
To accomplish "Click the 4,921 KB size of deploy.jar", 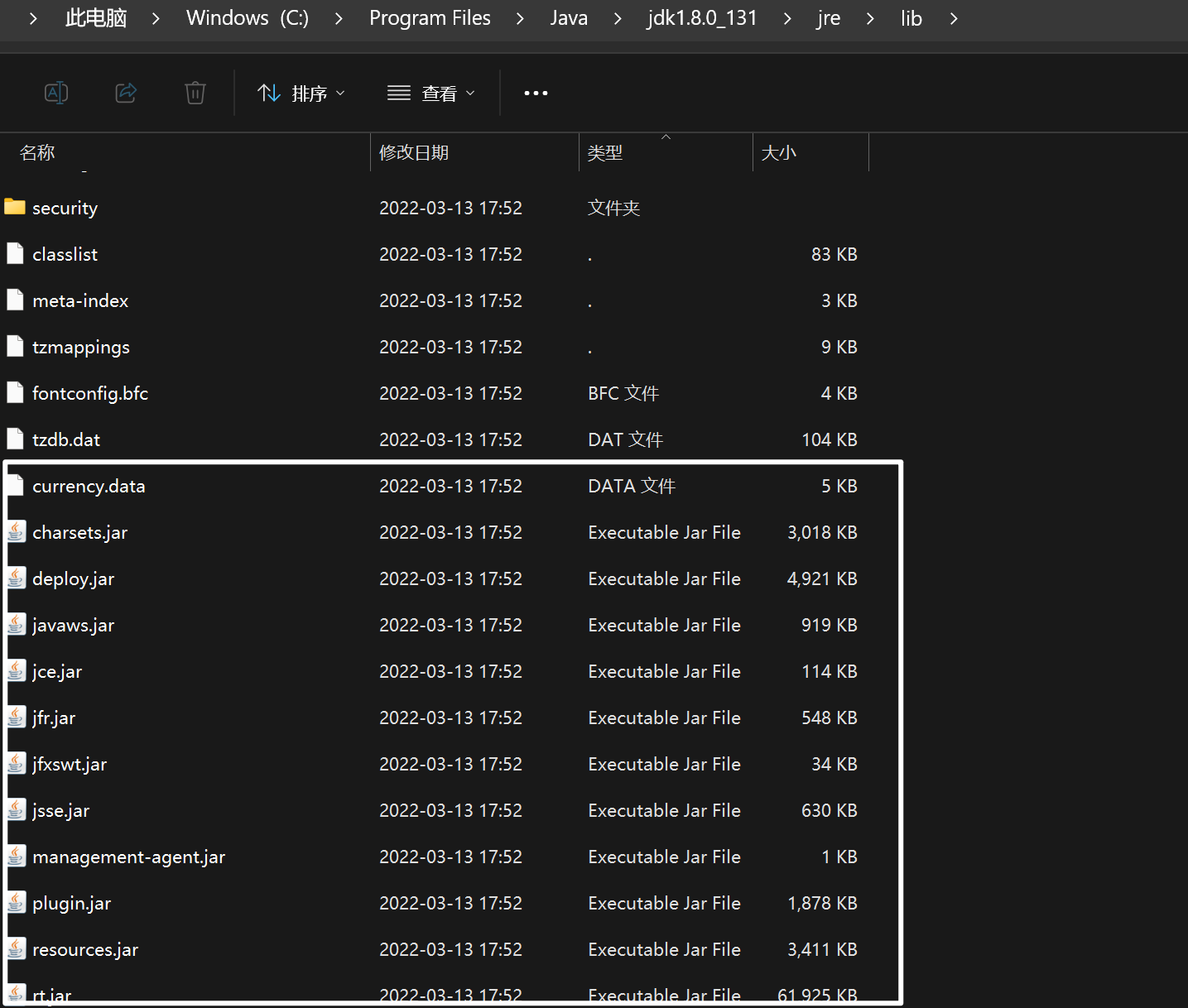I will (822, 578).
